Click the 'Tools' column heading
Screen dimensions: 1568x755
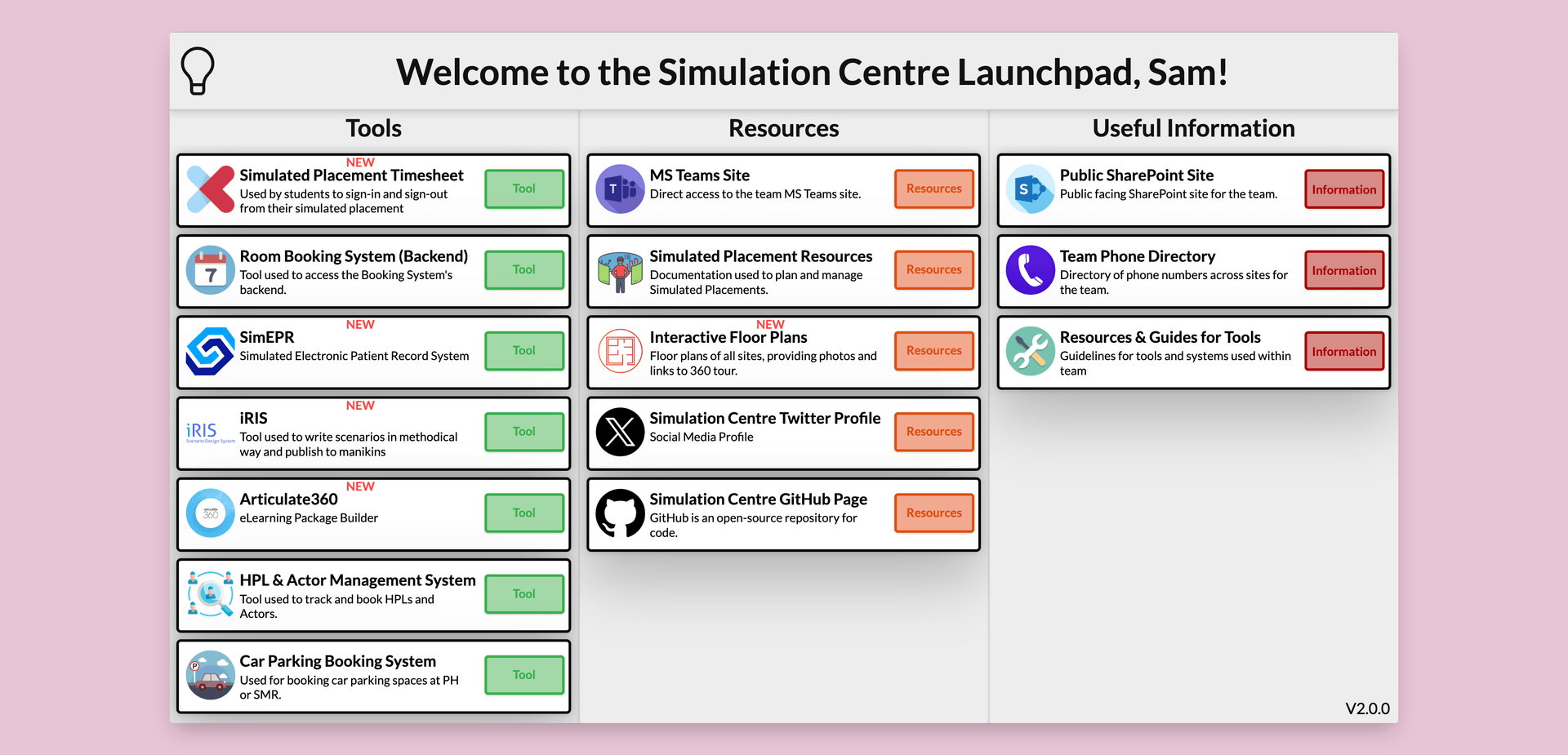(374, 128)
